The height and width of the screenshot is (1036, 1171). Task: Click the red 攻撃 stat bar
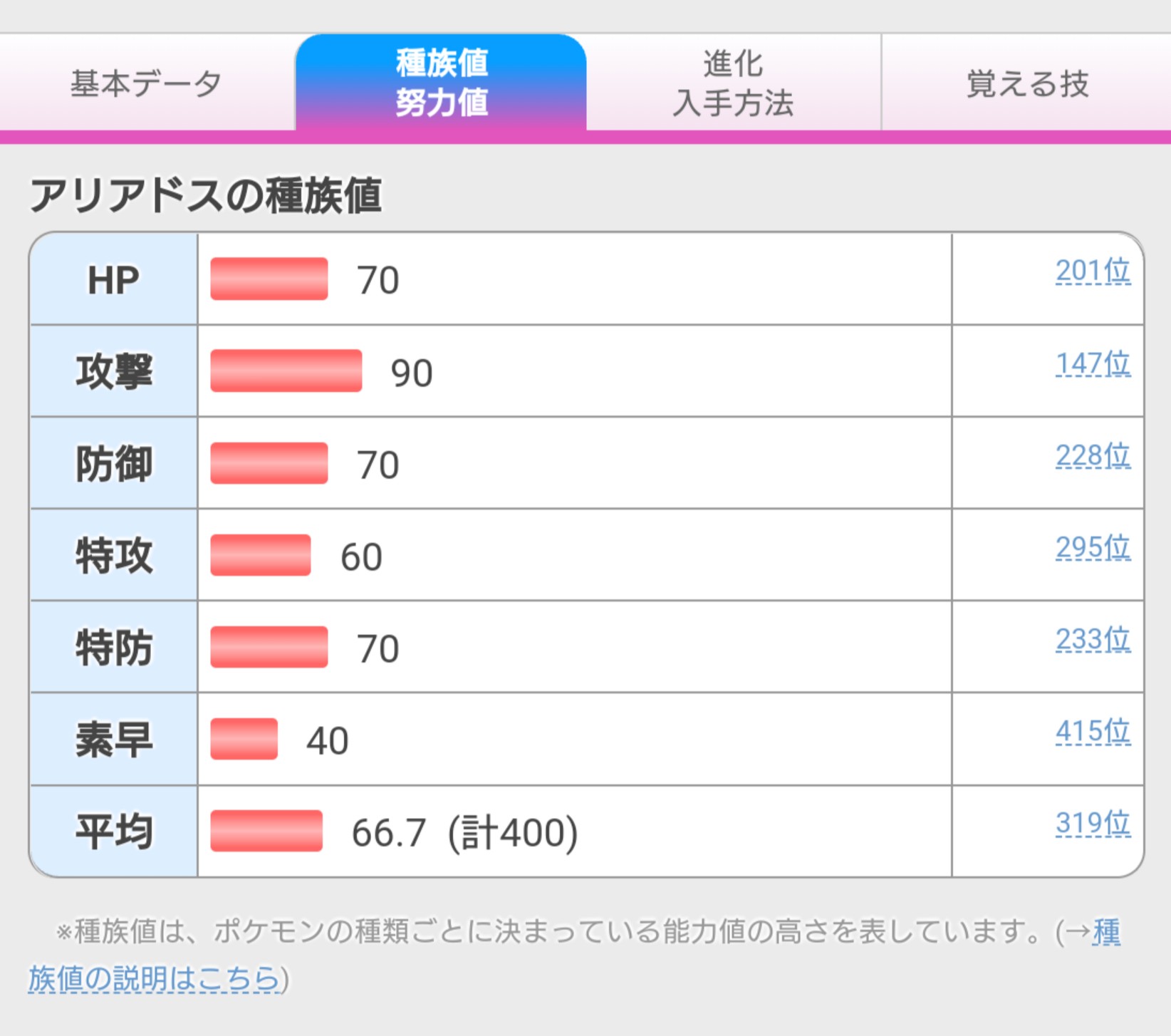pos(286,371)
